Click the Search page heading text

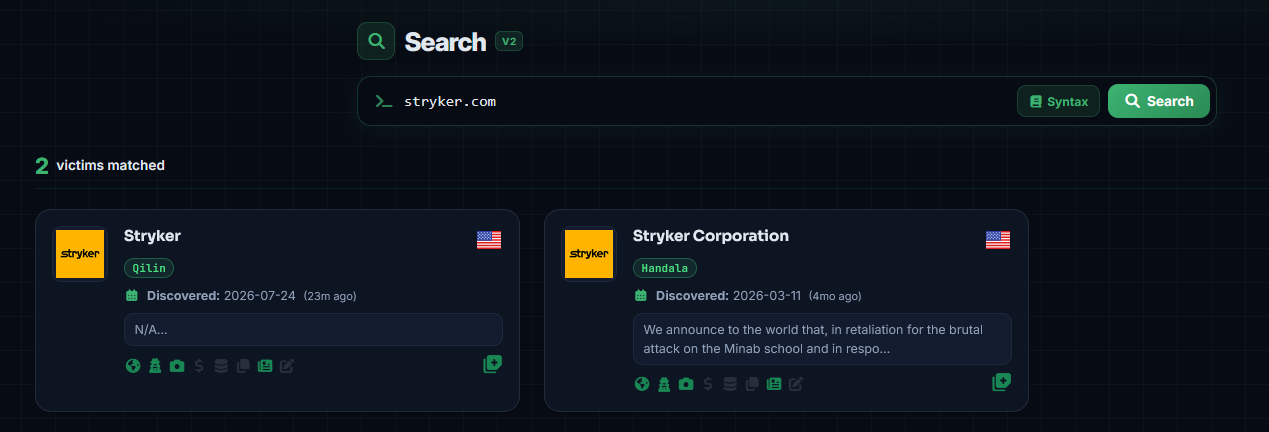click(x=445, y=42)
